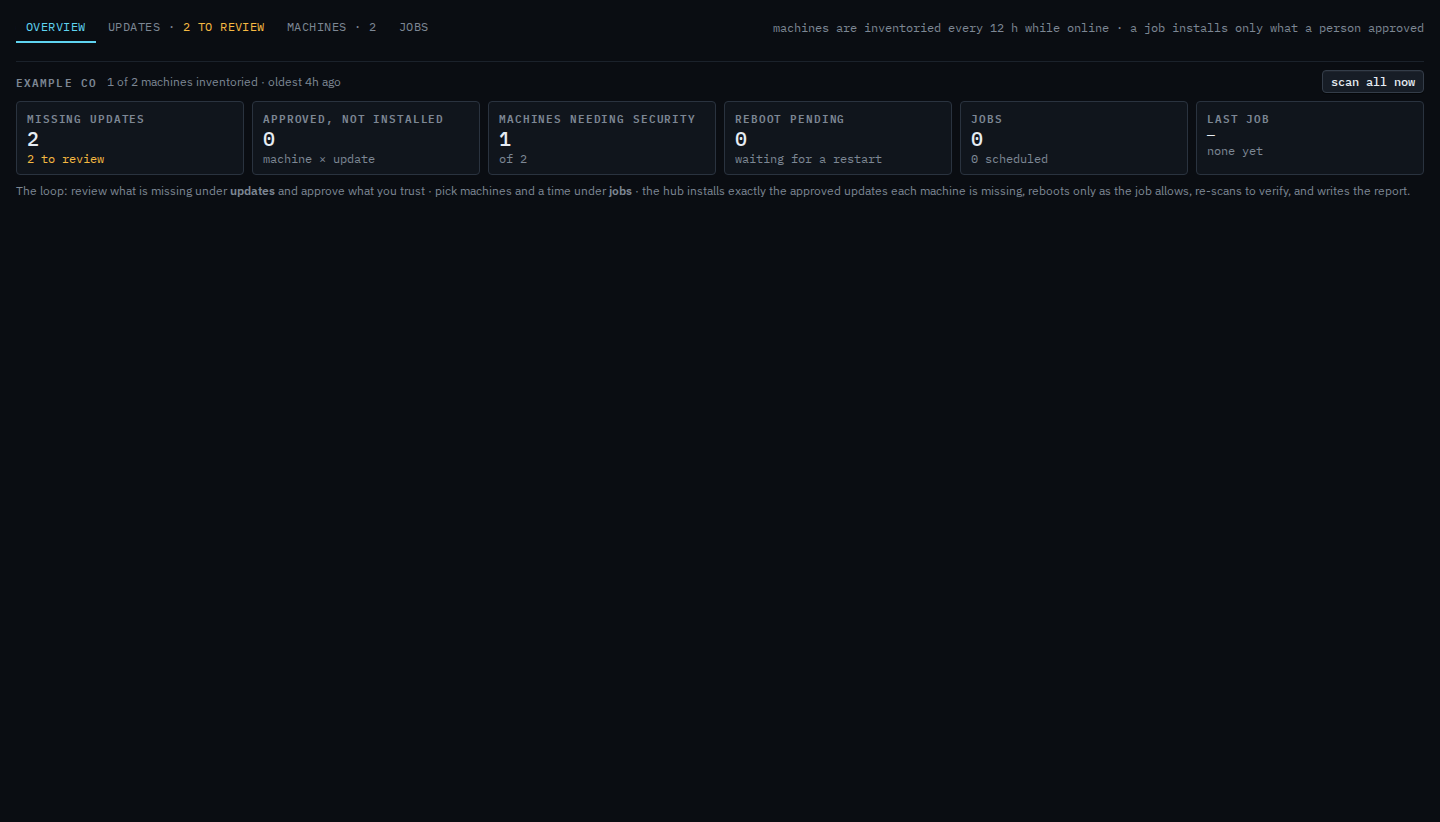
Task: Open the Machines Needing Security card
Action: click(602, 138)
